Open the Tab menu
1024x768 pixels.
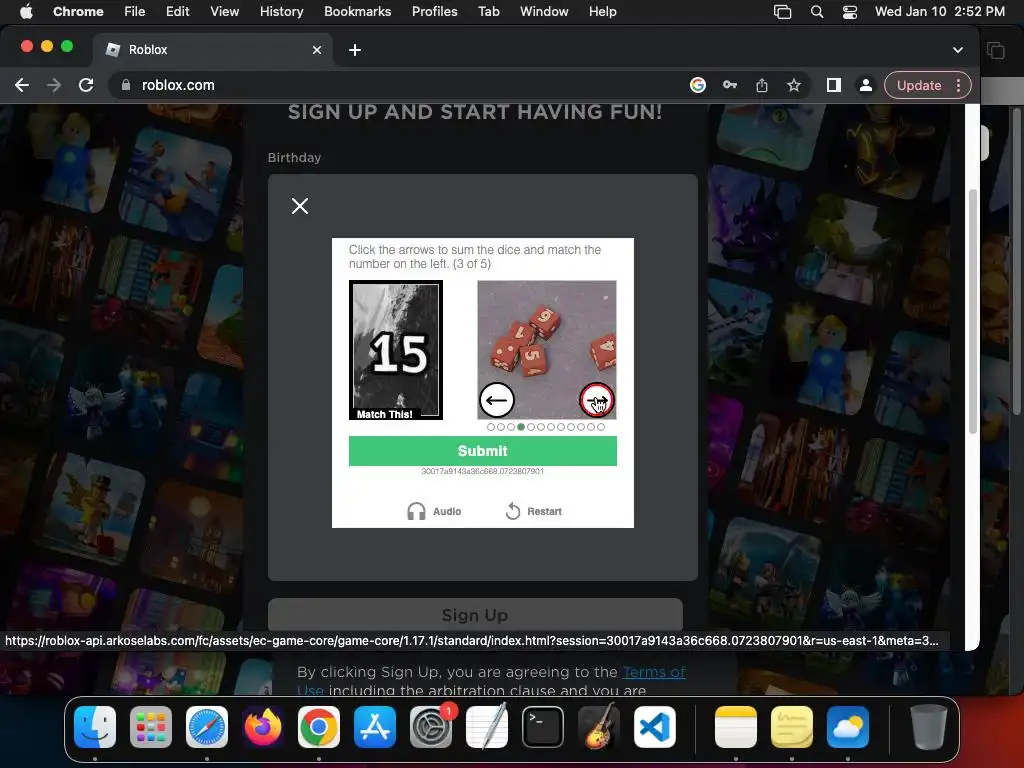click(488, 12)
